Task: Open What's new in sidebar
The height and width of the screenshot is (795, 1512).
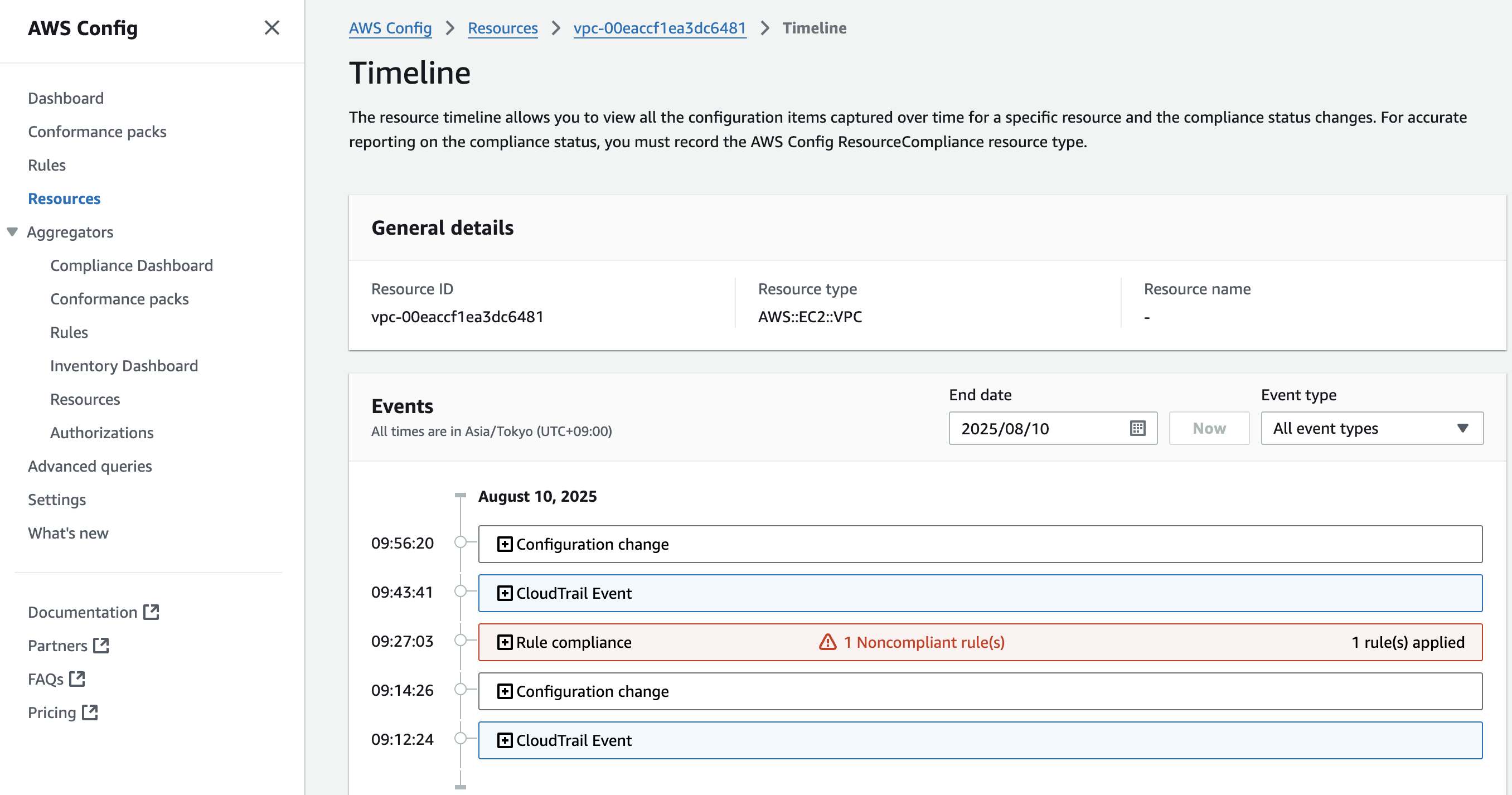Action: click(x=68, y=533)
